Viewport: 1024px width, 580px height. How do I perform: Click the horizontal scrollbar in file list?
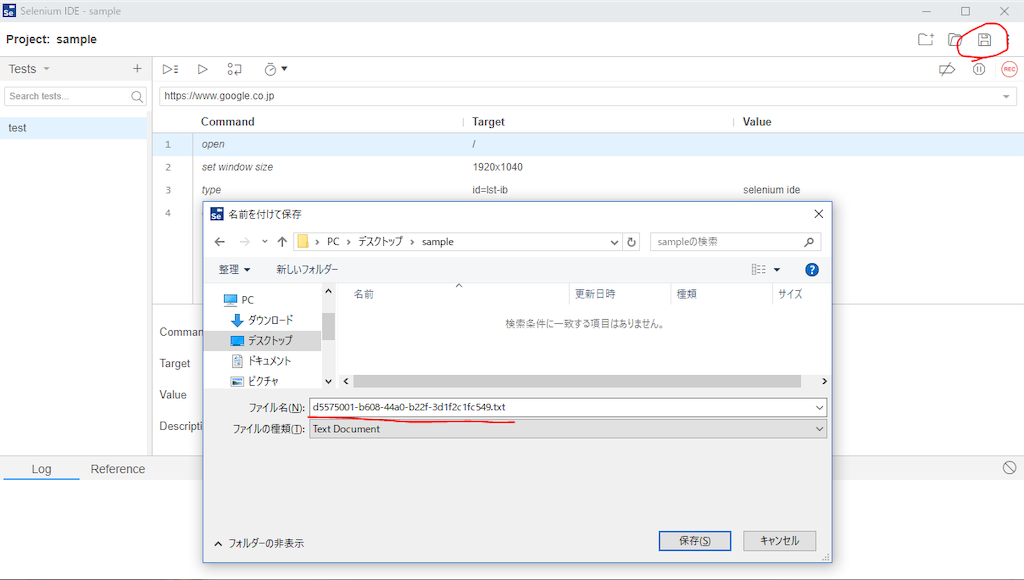(577, 381)
